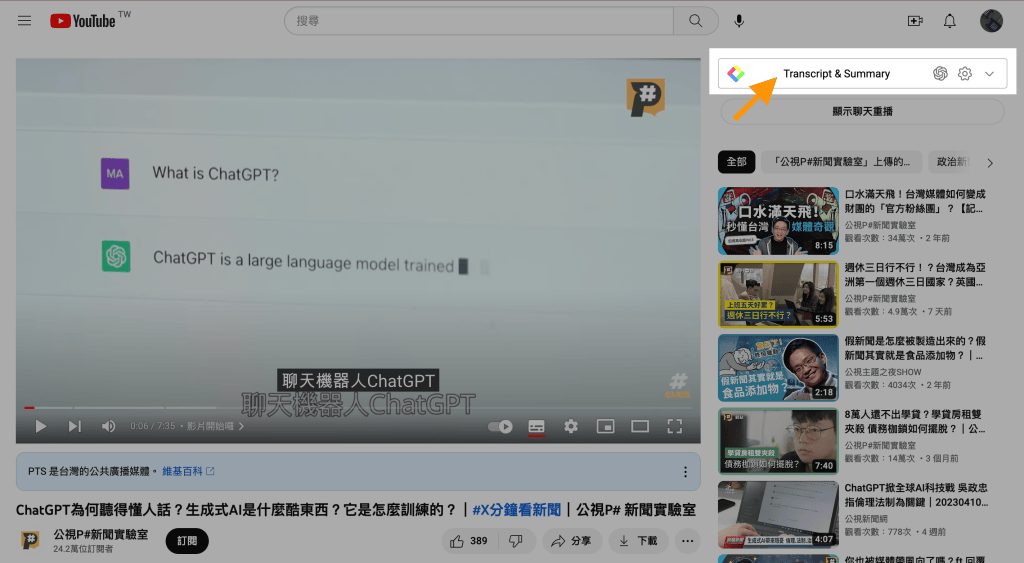Screen dimensions: 1024x563
Task: Select the 「公視P#新聞實驗室」上傳的 chip
Action: tap(841, 162)
